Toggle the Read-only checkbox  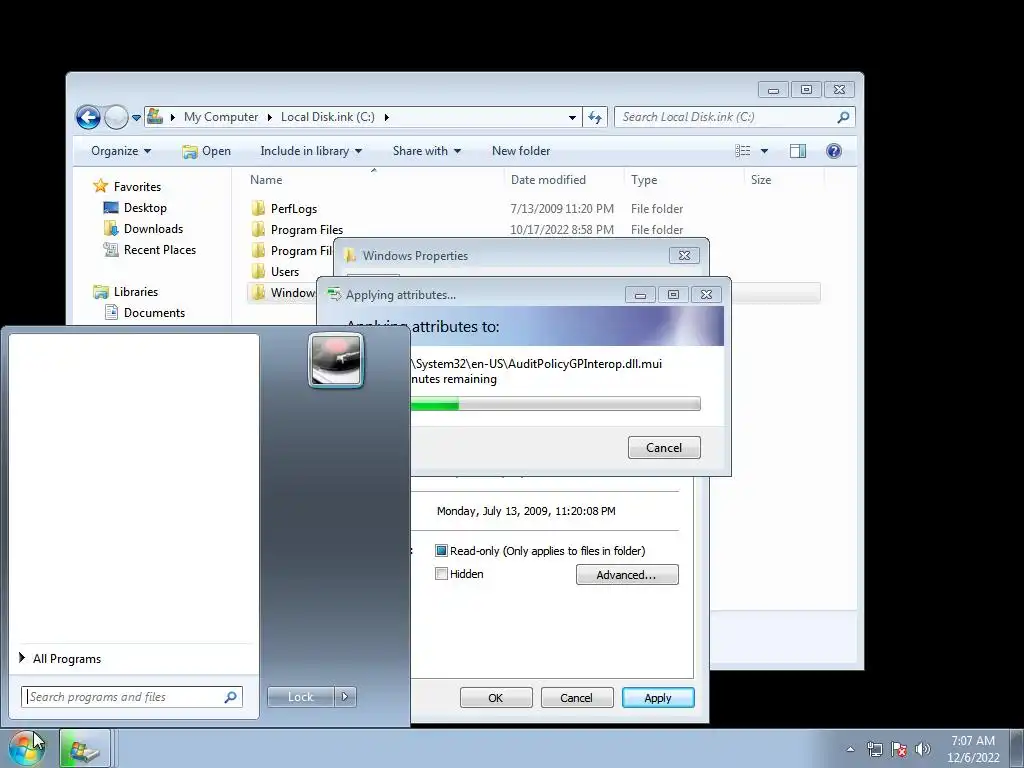pos(441,551)
